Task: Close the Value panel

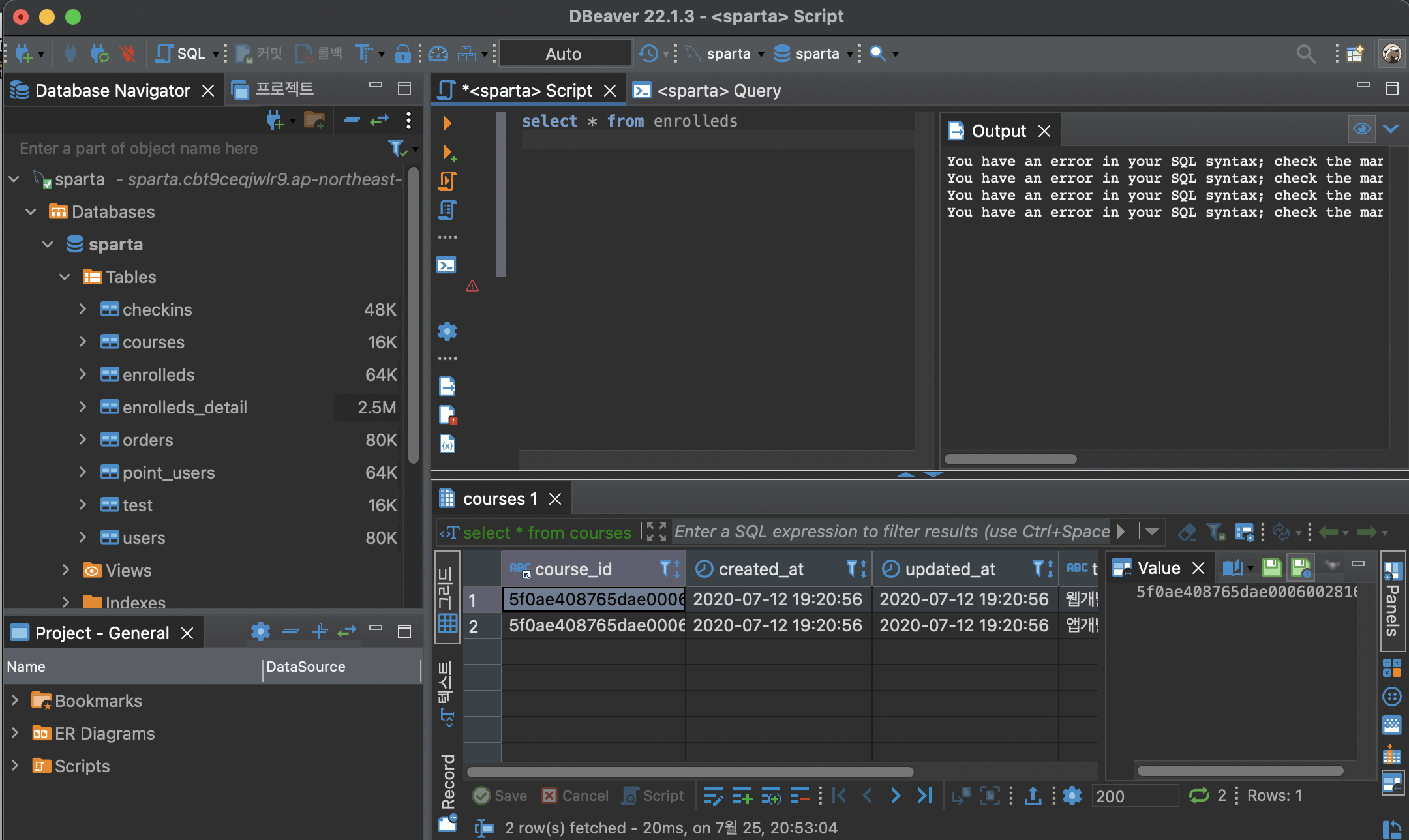Action: 1198,568
